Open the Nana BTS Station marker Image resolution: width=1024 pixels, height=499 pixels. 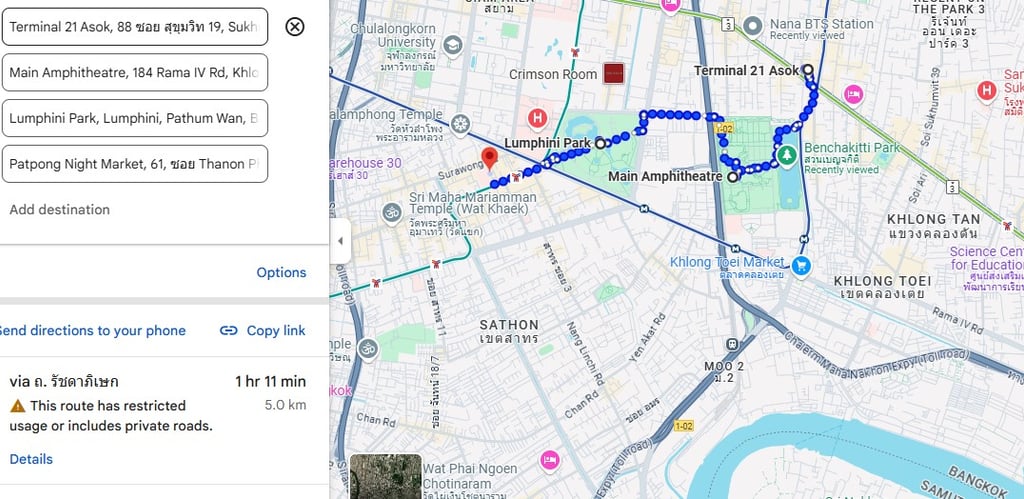(x=753, y=27)
